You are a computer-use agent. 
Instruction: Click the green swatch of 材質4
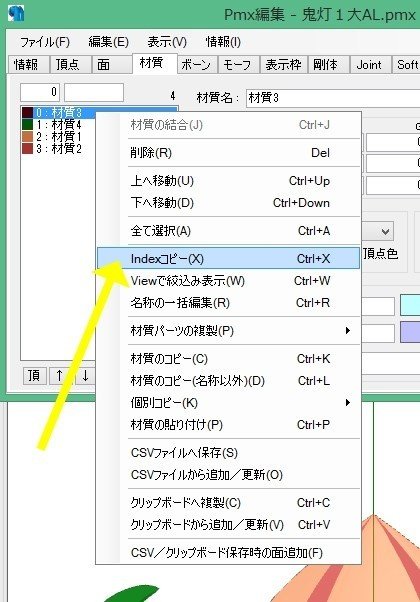coord(27,124)
